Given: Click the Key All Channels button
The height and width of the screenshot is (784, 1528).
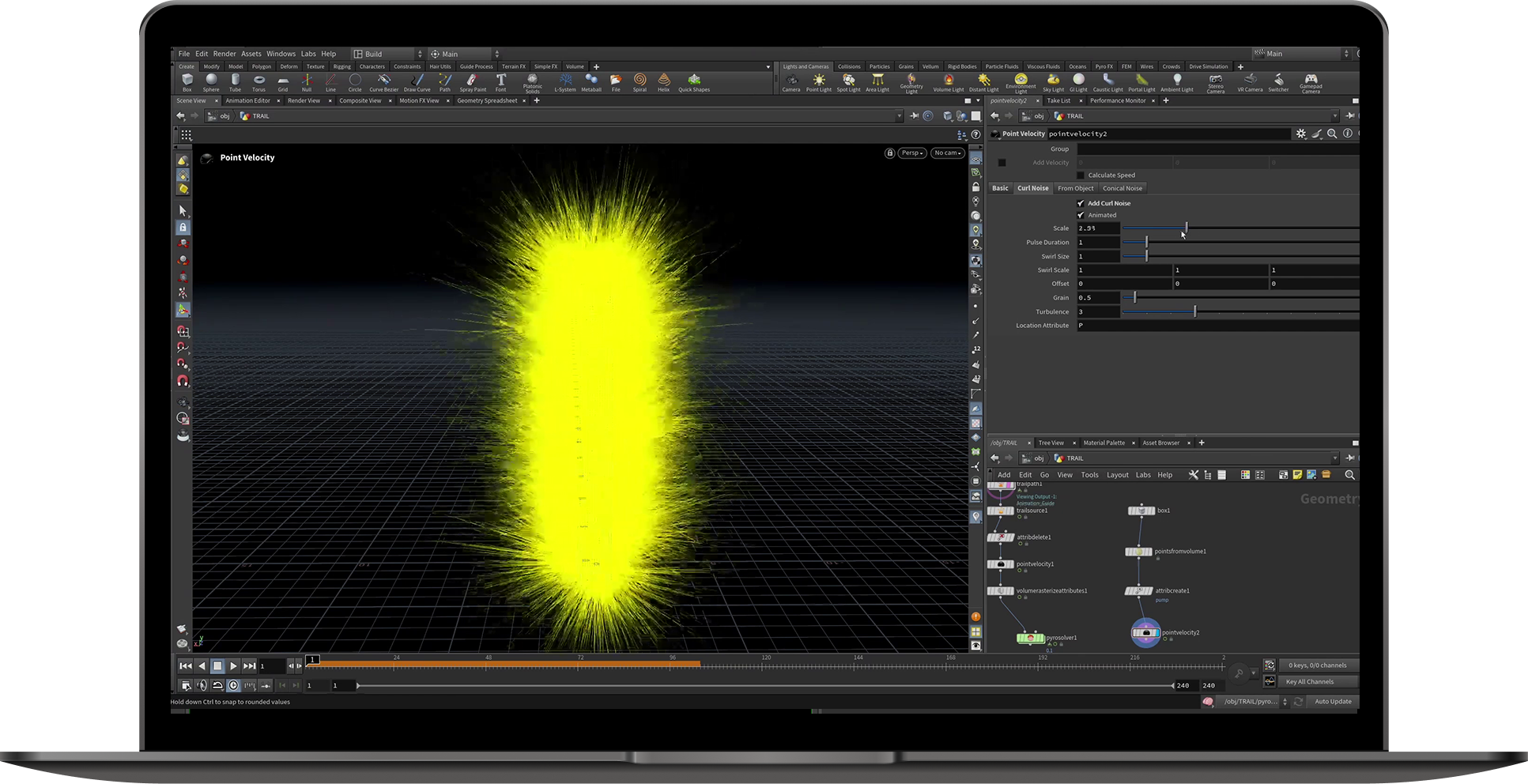Looking at the screenshot, I should click(x=1309, y=681).
